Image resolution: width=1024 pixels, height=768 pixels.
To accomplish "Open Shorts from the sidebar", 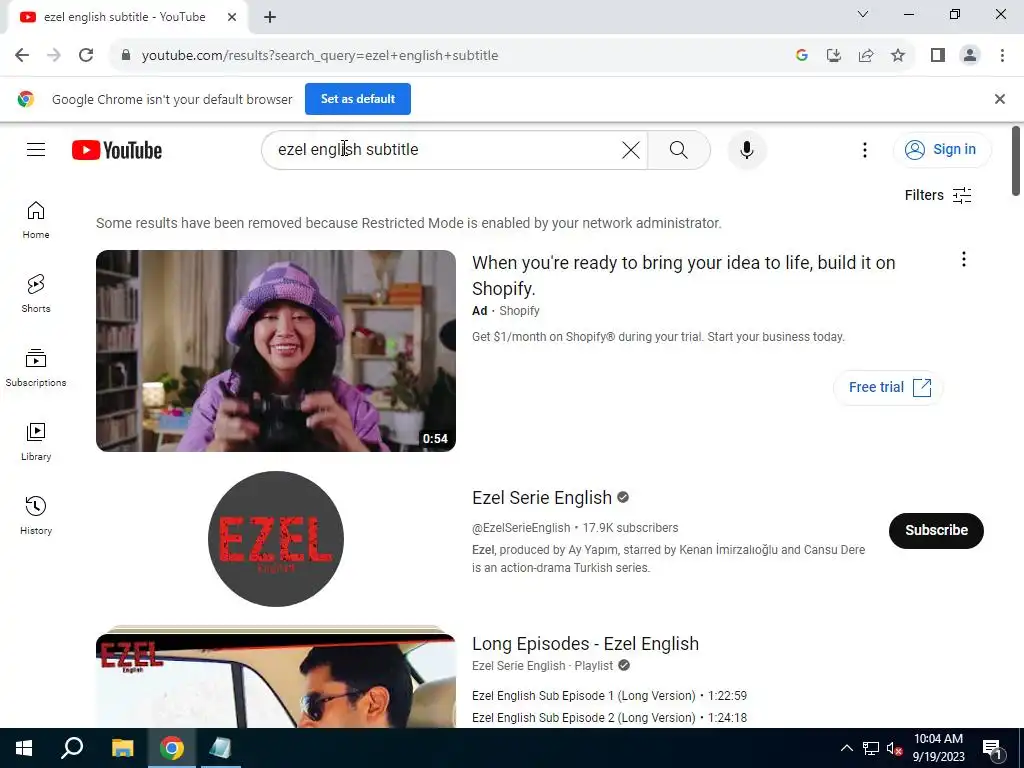I will click(x=36, y=294).
